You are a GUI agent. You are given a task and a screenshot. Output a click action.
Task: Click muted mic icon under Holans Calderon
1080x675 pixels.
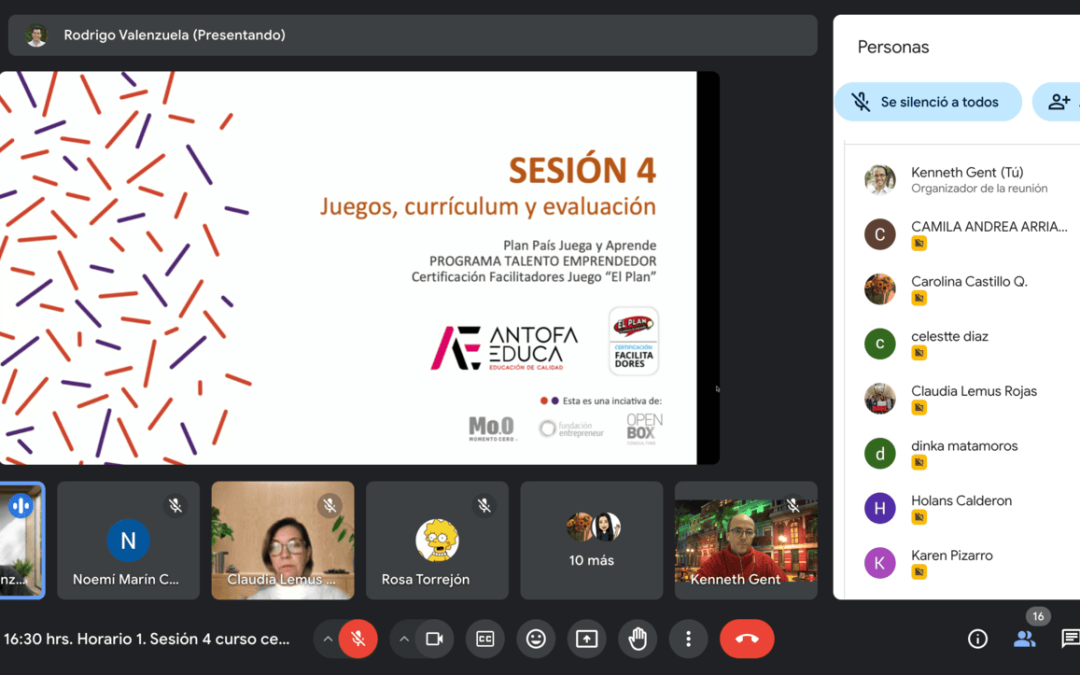tap(919, 517)
